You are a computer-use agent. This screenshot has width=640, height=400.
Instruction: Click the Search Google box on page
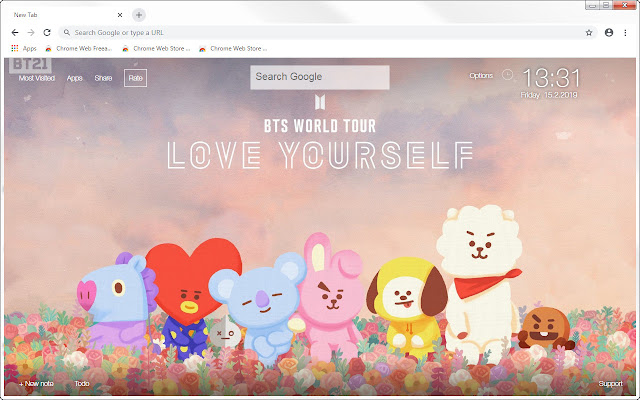pos(320,77)
